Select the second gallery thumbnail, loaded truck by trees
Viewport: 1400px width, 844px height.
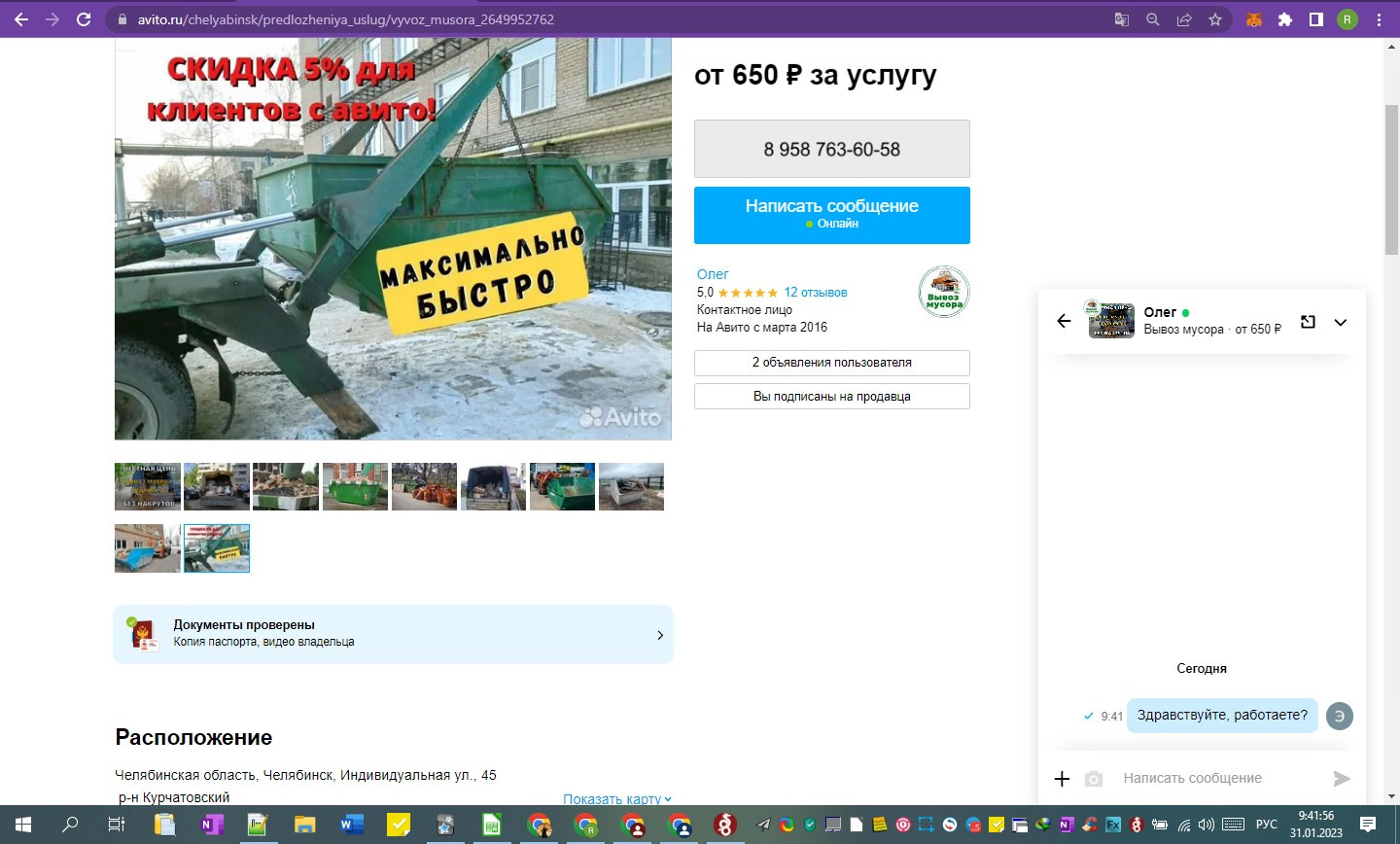coord(217,486)
